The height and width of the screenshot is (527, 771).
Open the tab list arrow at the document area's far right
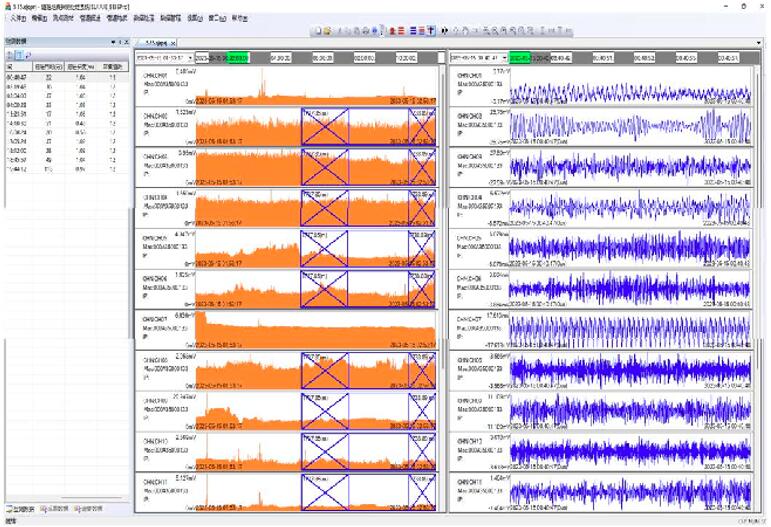tap(759, 44)
